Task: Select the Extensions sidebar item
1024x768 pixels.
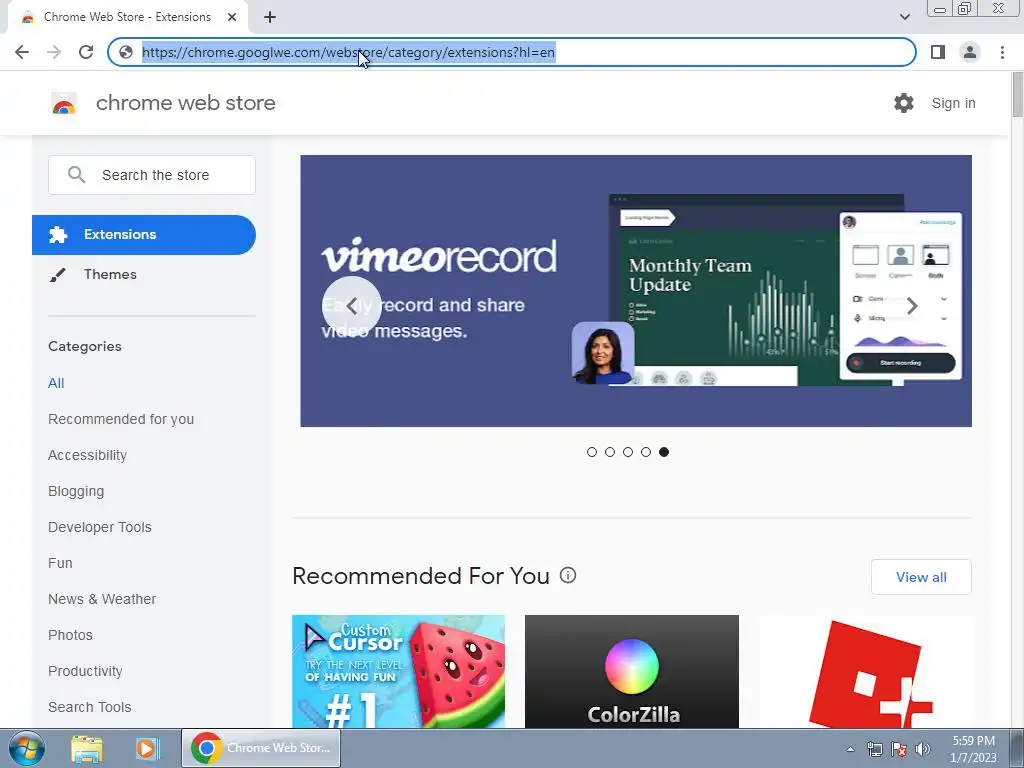Action: [x=144, y=234]
